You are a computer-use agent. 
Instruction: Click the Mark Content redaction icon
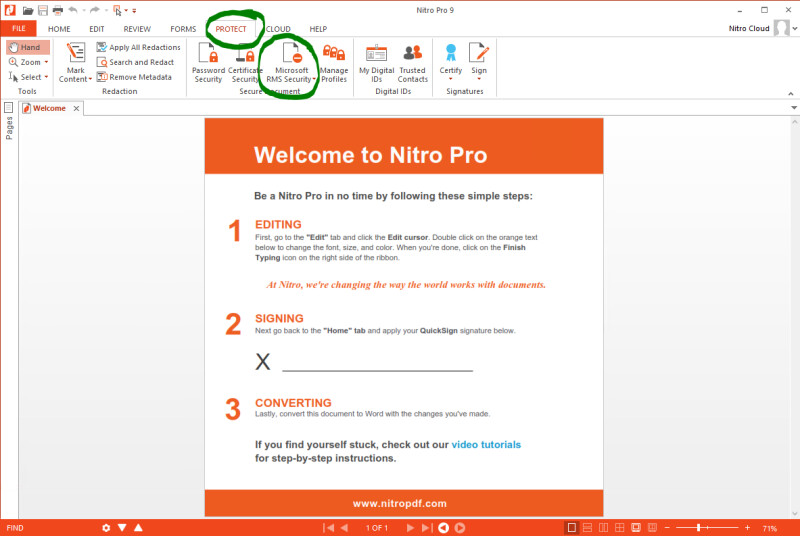(x=76, y=53)
